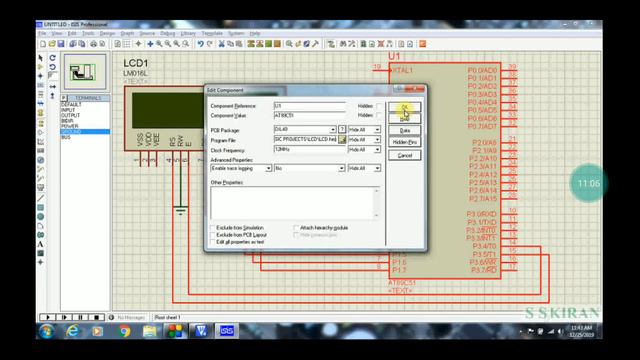Select the GROUND terminal in list
The width and height of the screenshot is (640, 360).
click(85, 131)
